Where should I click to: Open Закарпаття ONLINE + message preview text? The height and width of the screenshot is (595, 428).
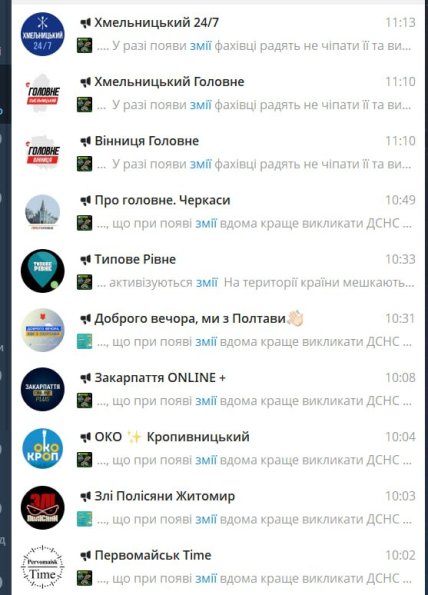click(254, 401)
